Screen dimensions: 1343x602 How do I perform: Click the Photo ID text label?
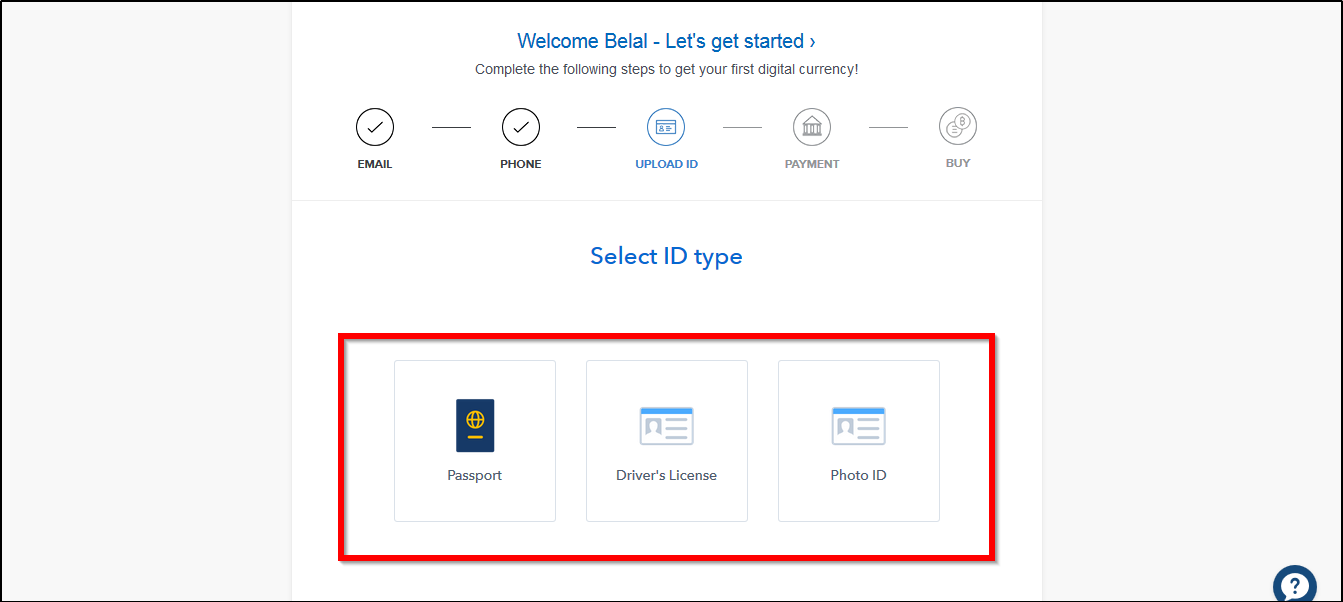[859, 475]
